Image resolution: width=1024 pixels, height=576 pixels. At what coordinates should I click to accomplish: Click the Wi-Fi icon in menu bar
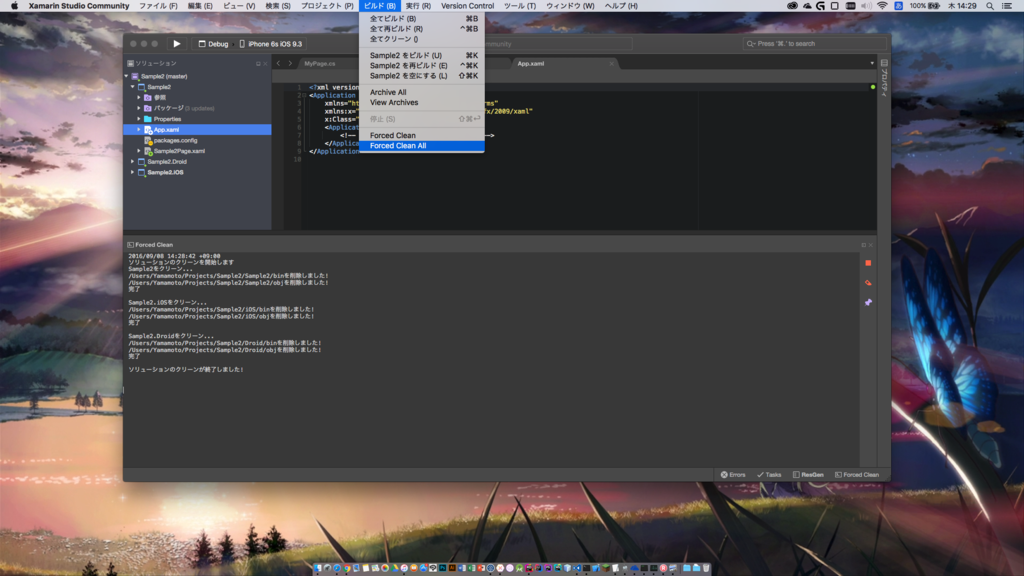tap(882, 6)
